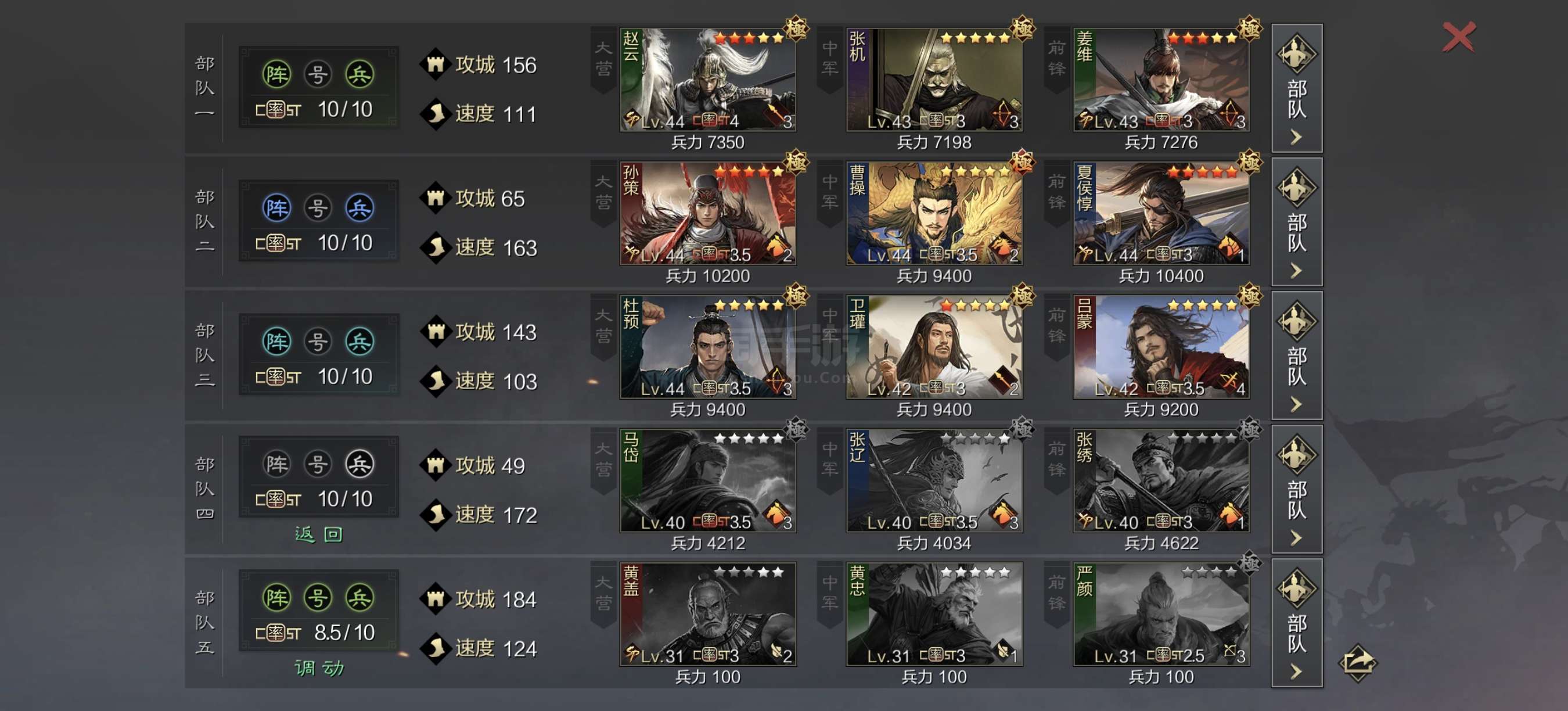
Task: Toggle the 号 icon for 部队五
Action: pos(318,597)
